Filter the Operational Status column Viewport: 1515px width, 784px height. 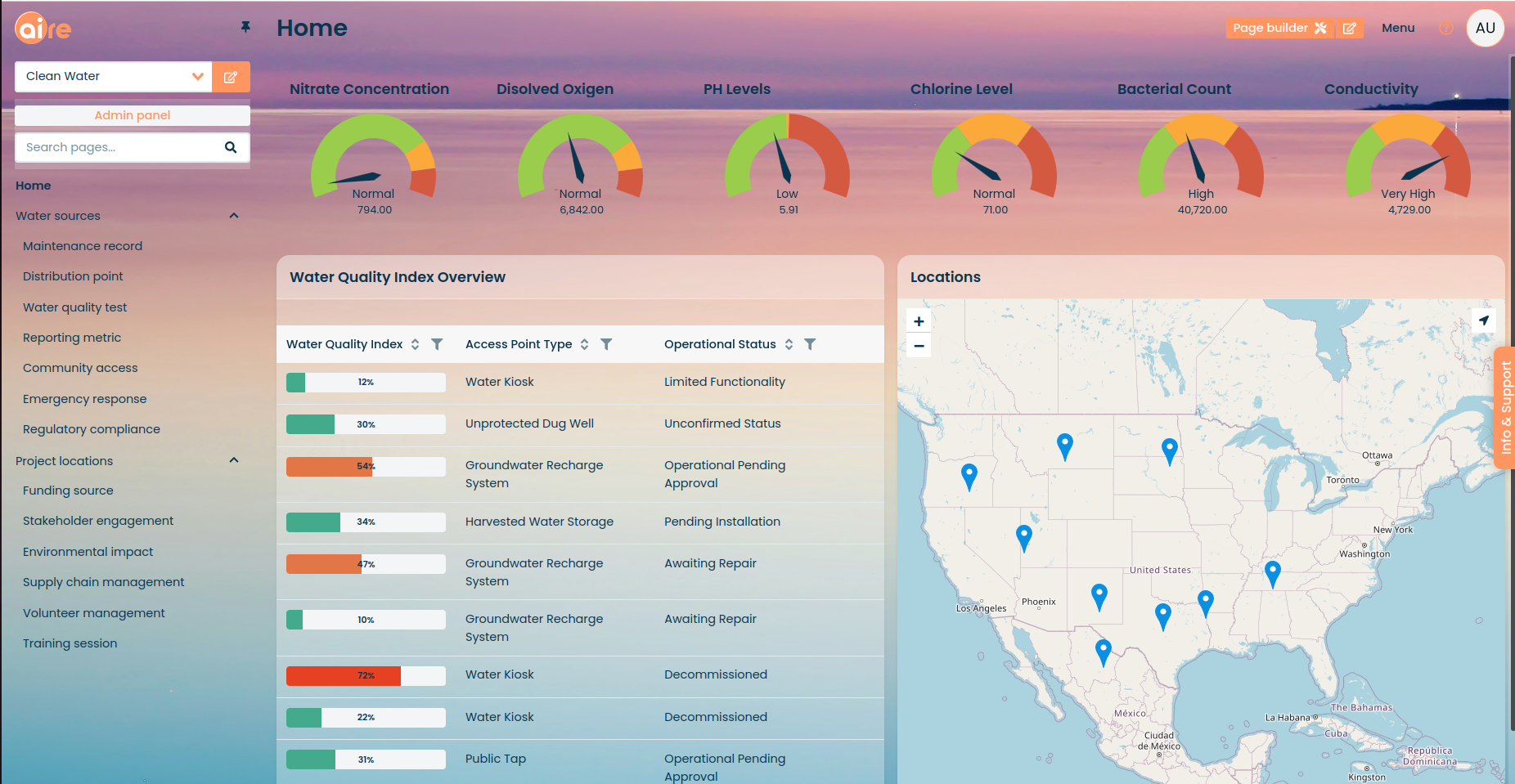tap(810, 344)
